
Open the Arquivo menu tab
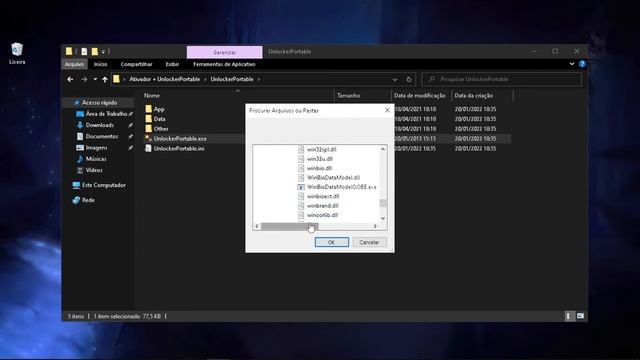[x=74, y=64]
